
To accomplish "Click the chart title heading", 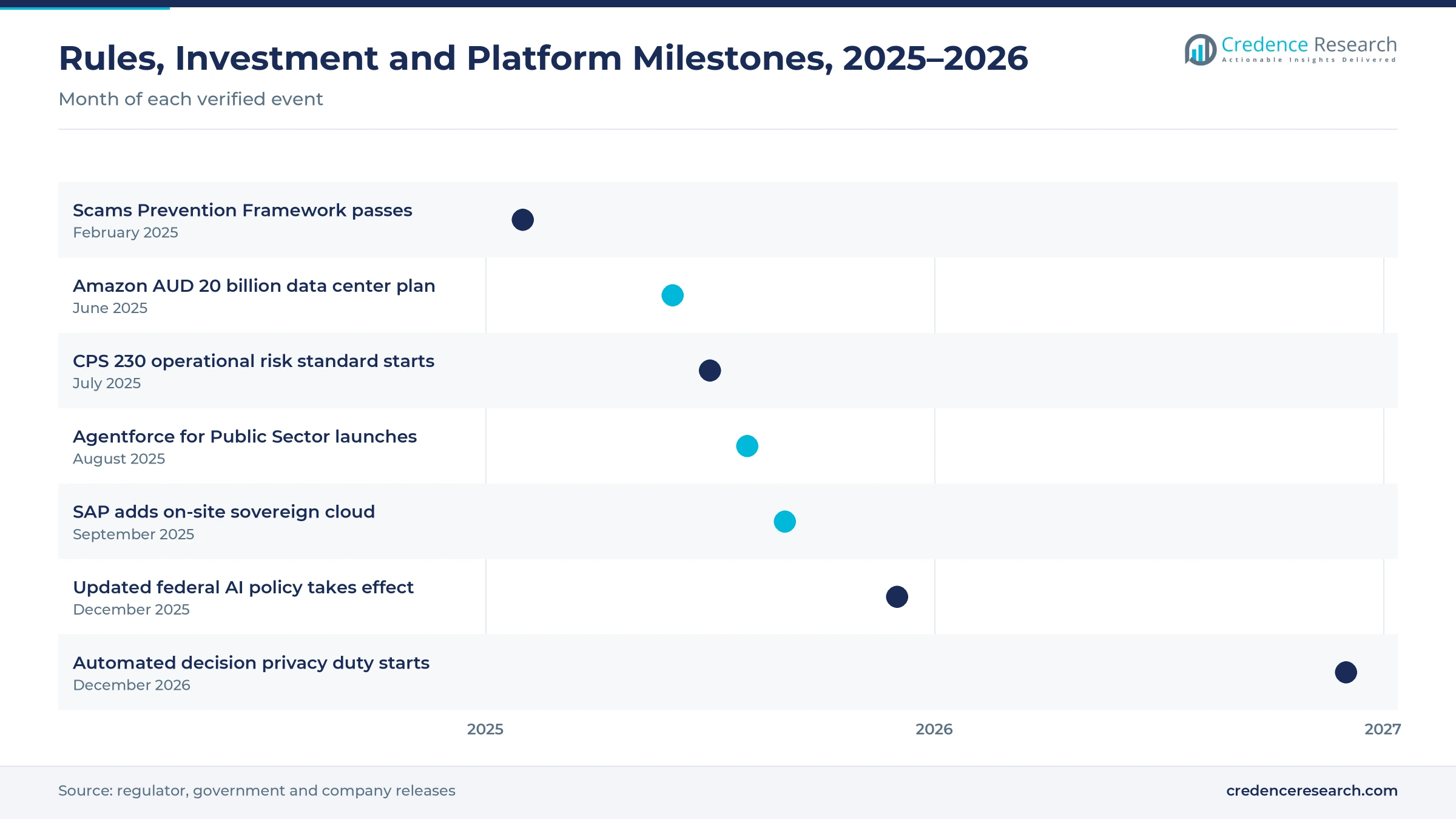I will point(543,58).
